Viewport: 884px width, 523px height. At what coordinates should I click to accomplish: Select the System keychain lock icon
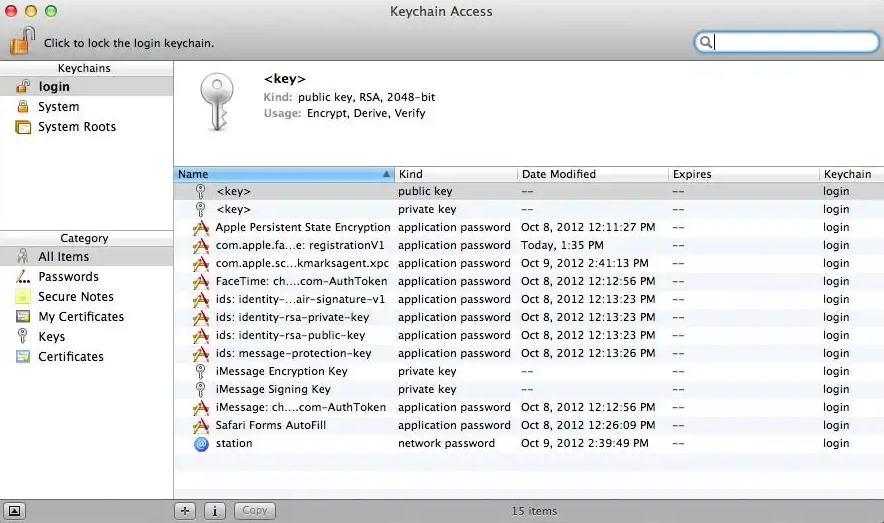coord(22,107)
